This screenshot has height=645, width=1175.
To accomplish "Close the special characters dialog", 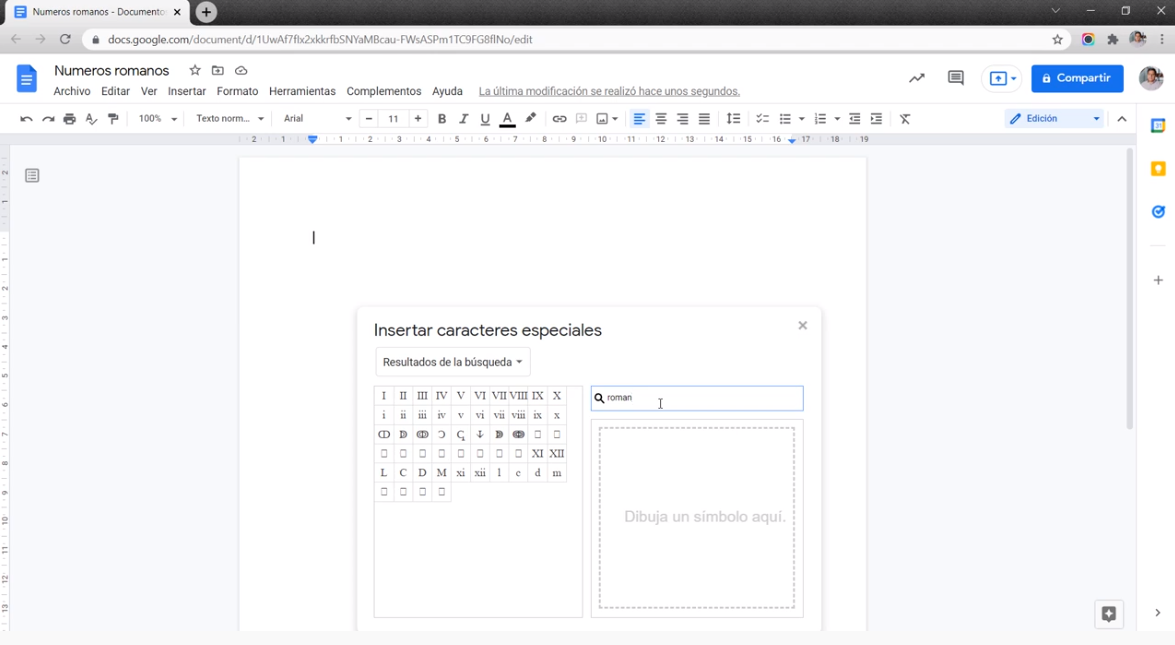I will 803,325.
